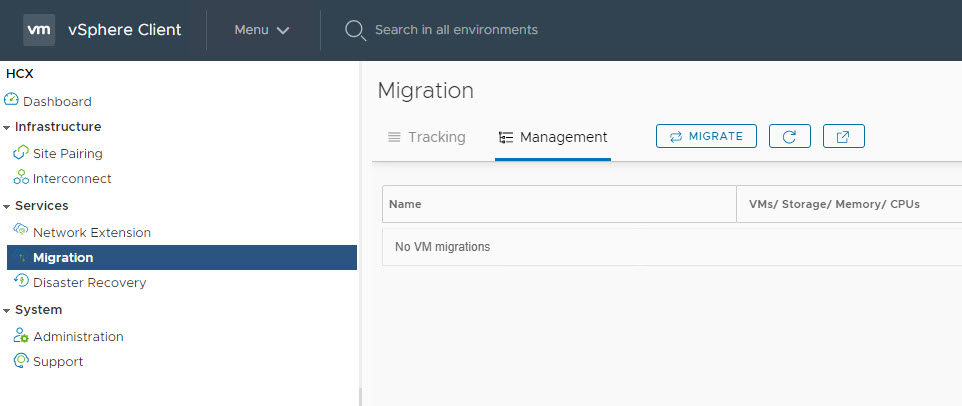The width and height of the screenshot is (962, 406).
Task: Select the Management tab
Action: pos(553,137)
